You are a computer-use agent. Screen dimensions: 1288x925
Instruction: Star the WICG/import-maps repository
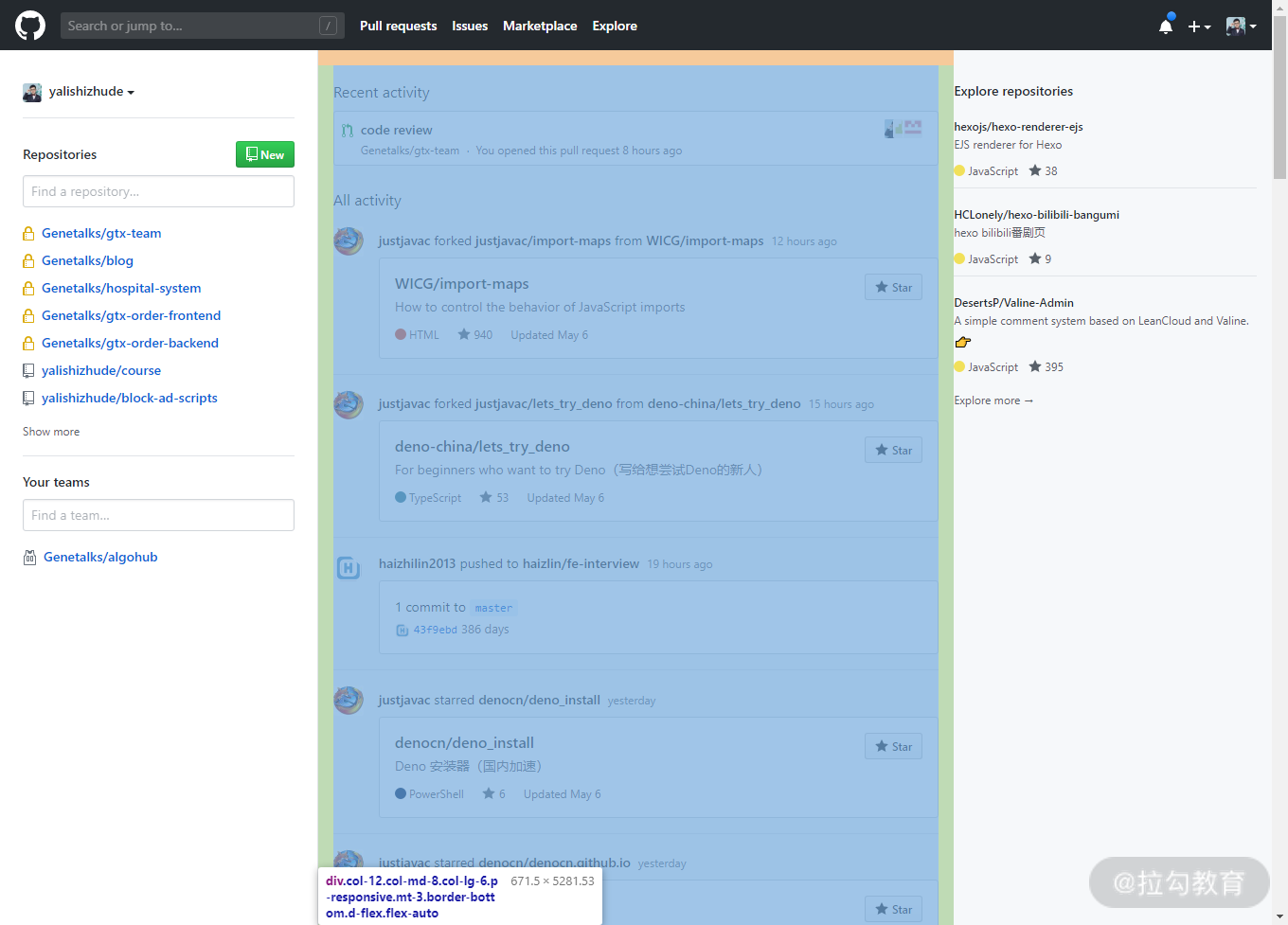[x=893, y=287]
